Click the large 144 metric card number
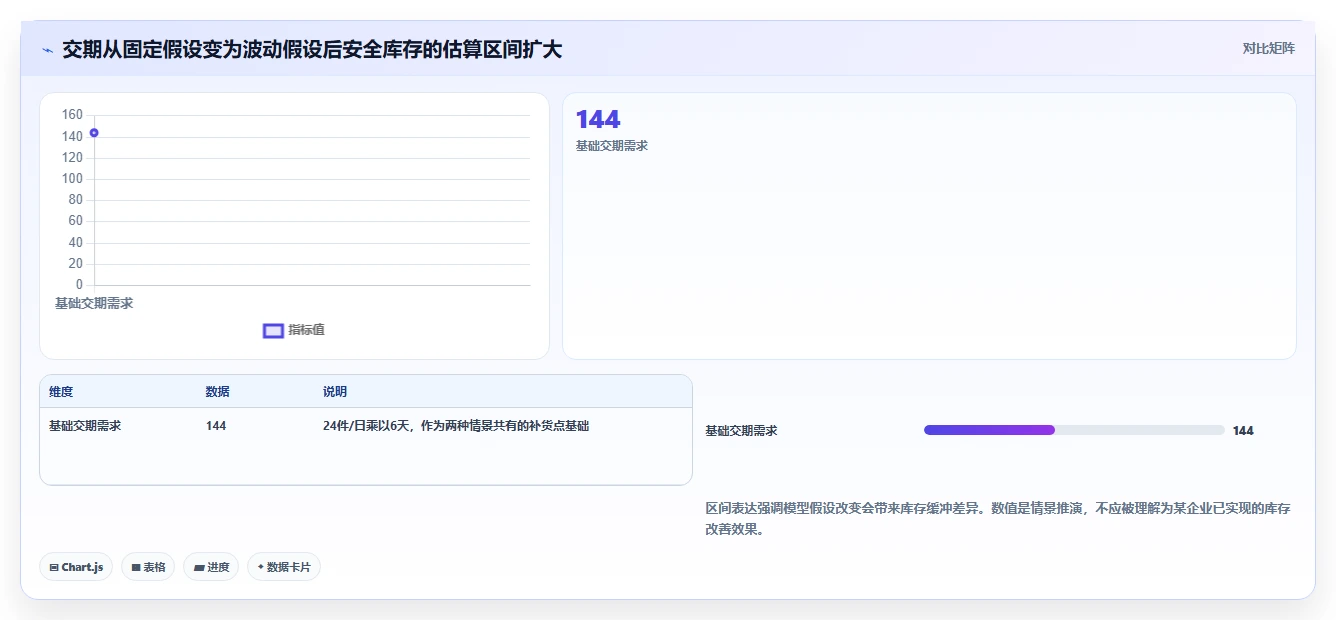 598,120
